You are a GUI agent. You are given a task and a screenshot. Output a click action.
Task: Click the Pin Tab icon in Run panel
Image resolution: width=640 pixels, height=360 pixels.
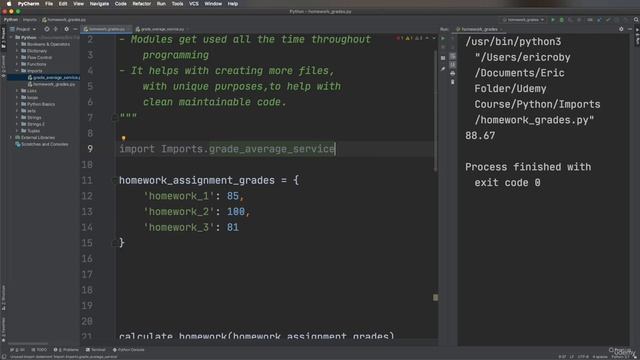tap(443, 69)
